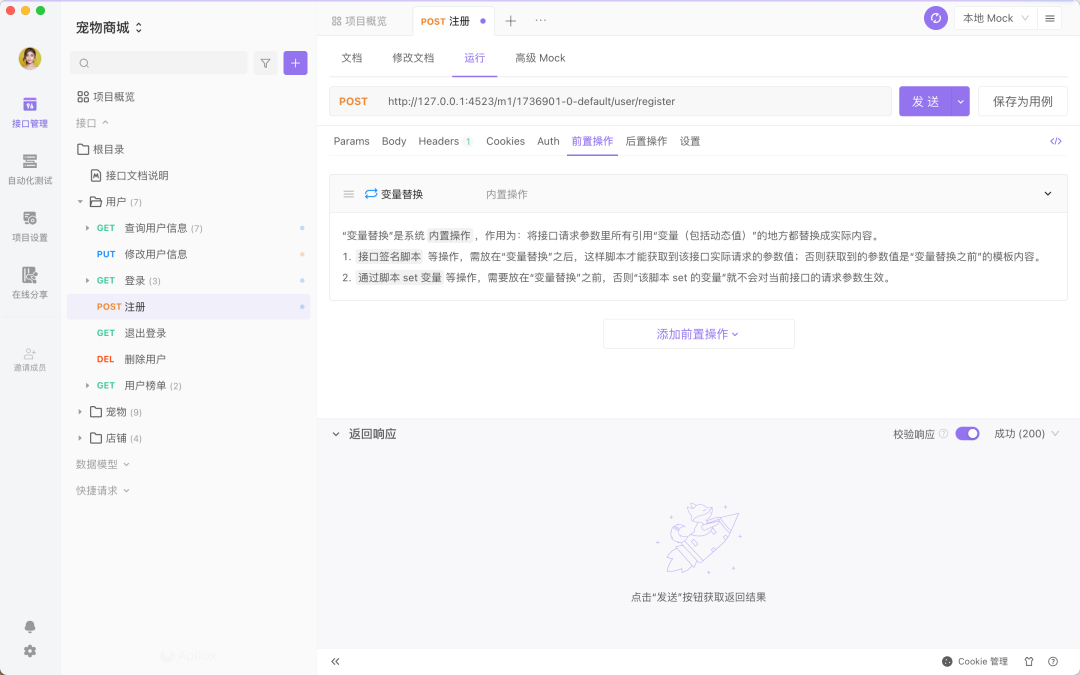Select the Headers tab
Image resolution: width=1080 pixels, height=675 pixels.
tap(440, 141)
